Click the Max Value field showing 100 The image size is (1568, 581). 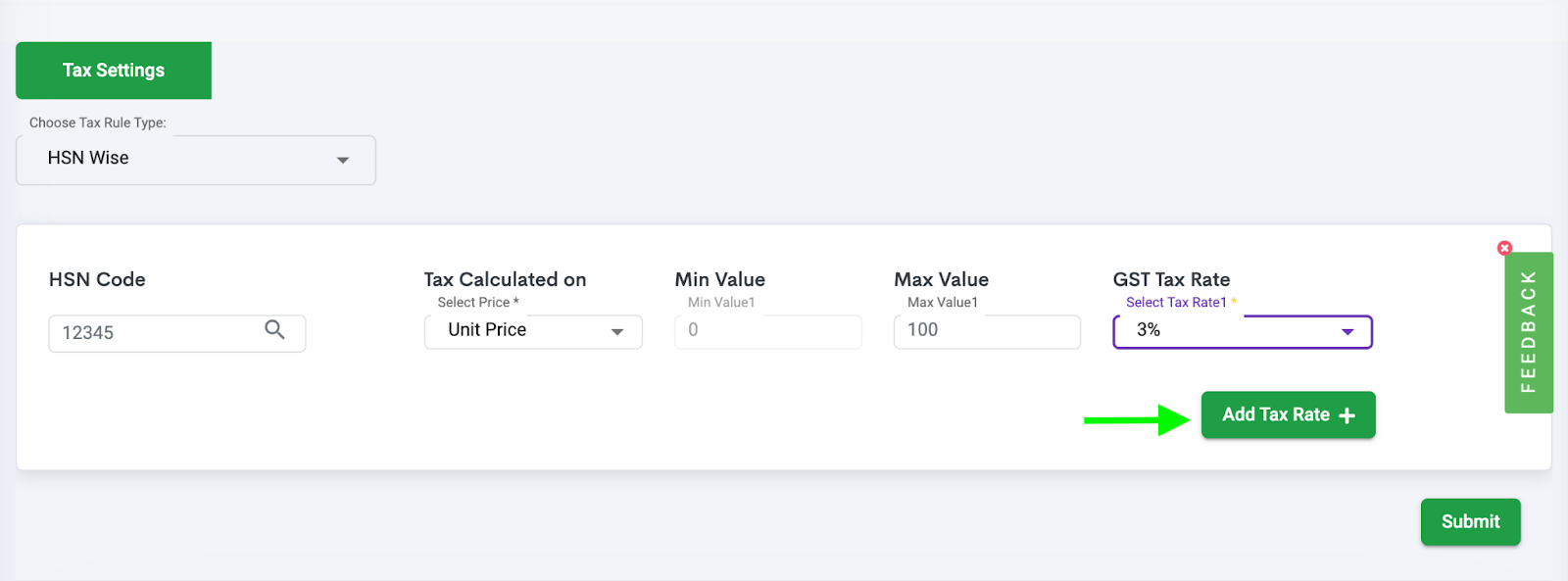pyautogui.click(x=987, y=331)
